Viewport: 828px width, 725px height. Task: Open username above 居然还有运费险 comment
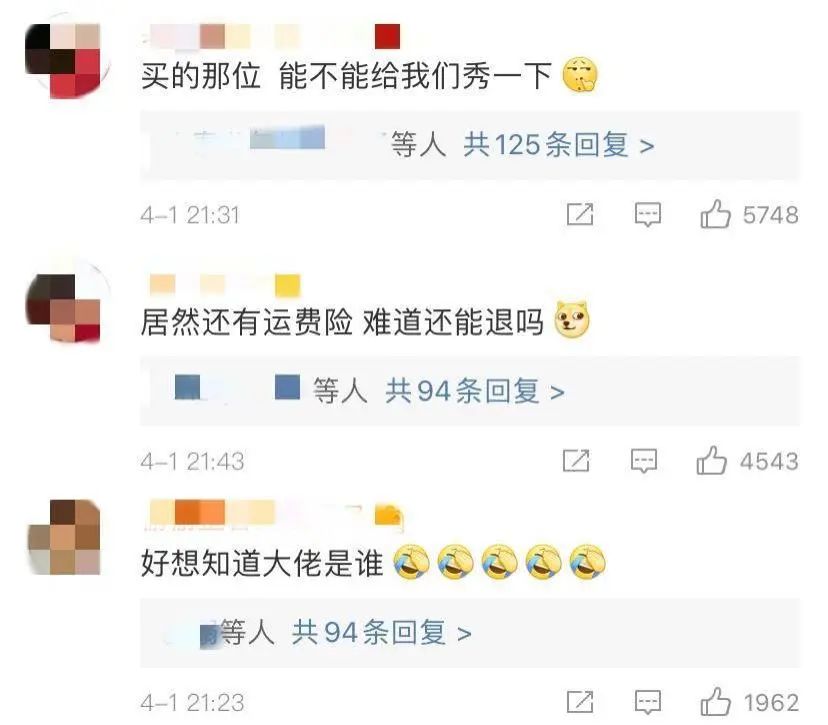pyautogui.click(x=225, y=285)
